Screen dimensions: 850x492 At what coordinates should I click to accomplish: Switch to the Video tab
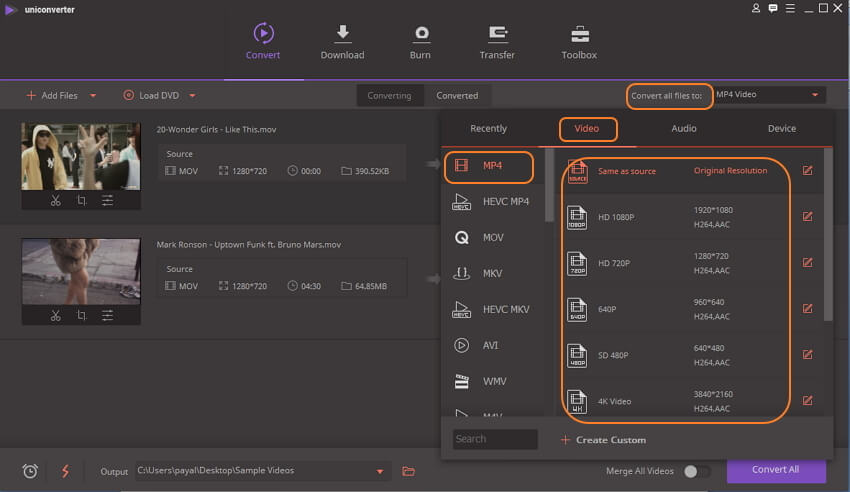tap(587, 128)
